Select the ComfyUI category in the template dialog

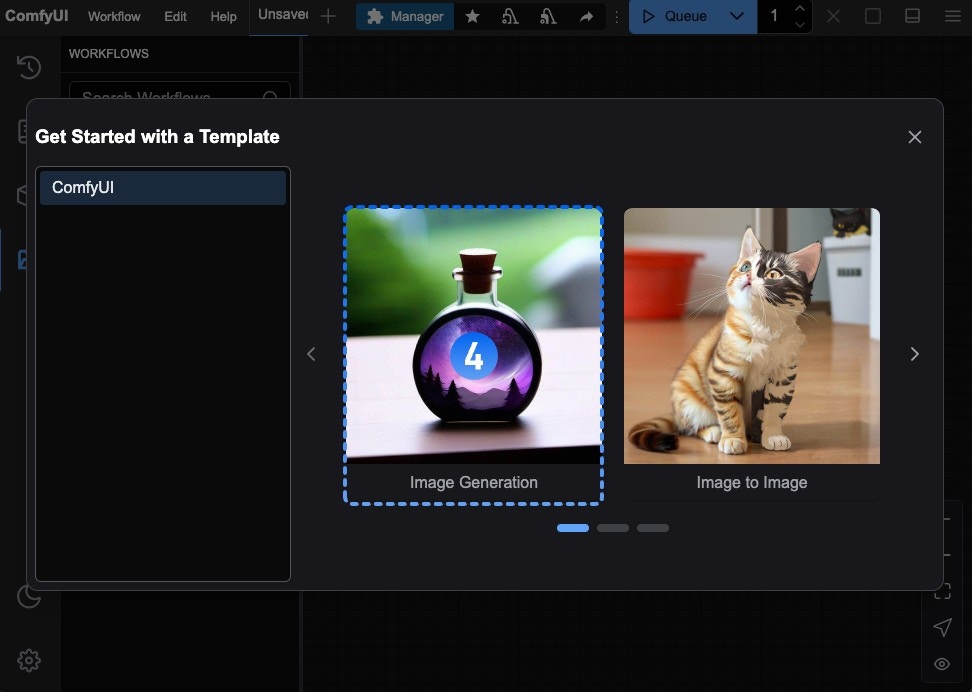pyautogui.click(x=162, y=187)
